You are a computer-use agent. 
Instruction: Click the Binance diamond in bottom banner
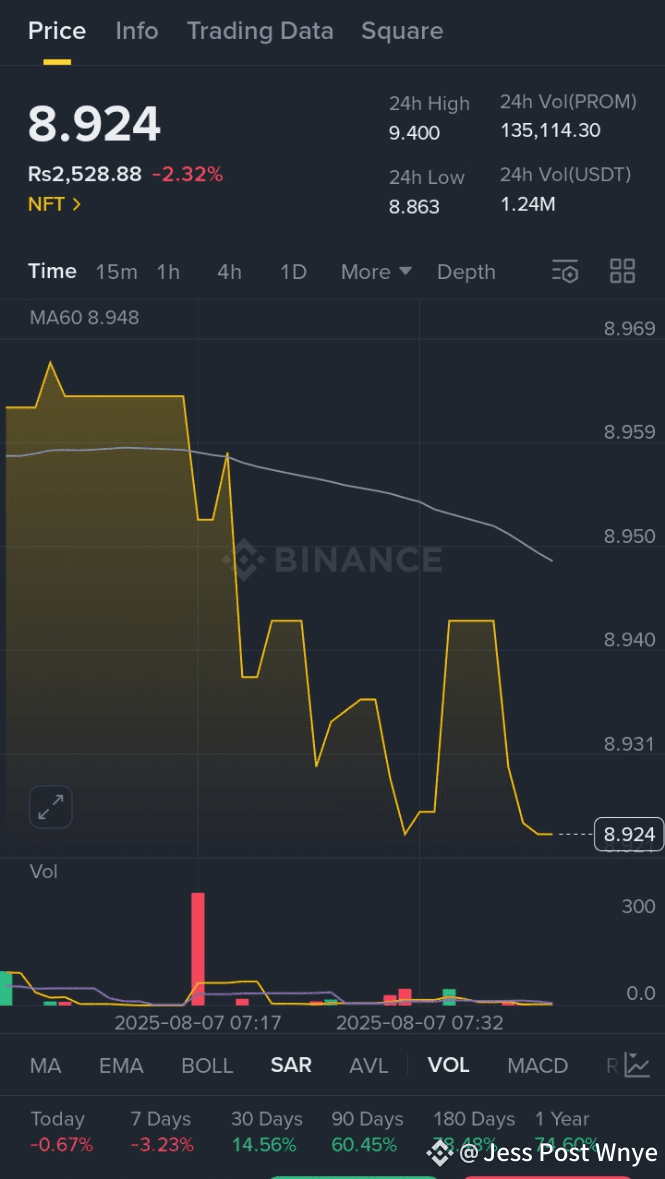[x=438, y=1152]
